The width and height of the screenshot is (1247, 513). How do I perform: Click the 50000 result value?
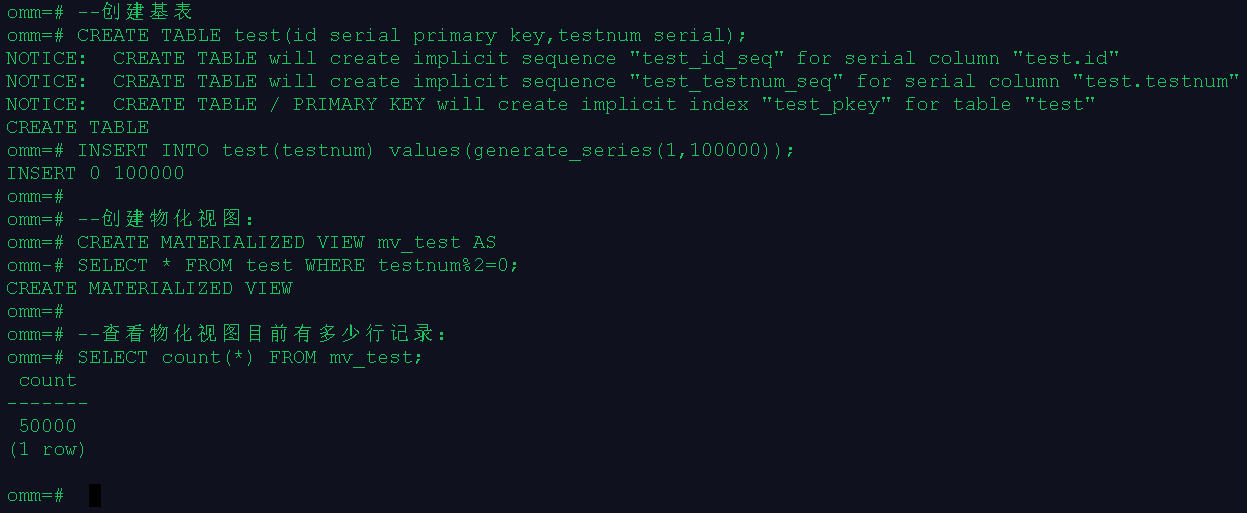[x=47, y=426]
